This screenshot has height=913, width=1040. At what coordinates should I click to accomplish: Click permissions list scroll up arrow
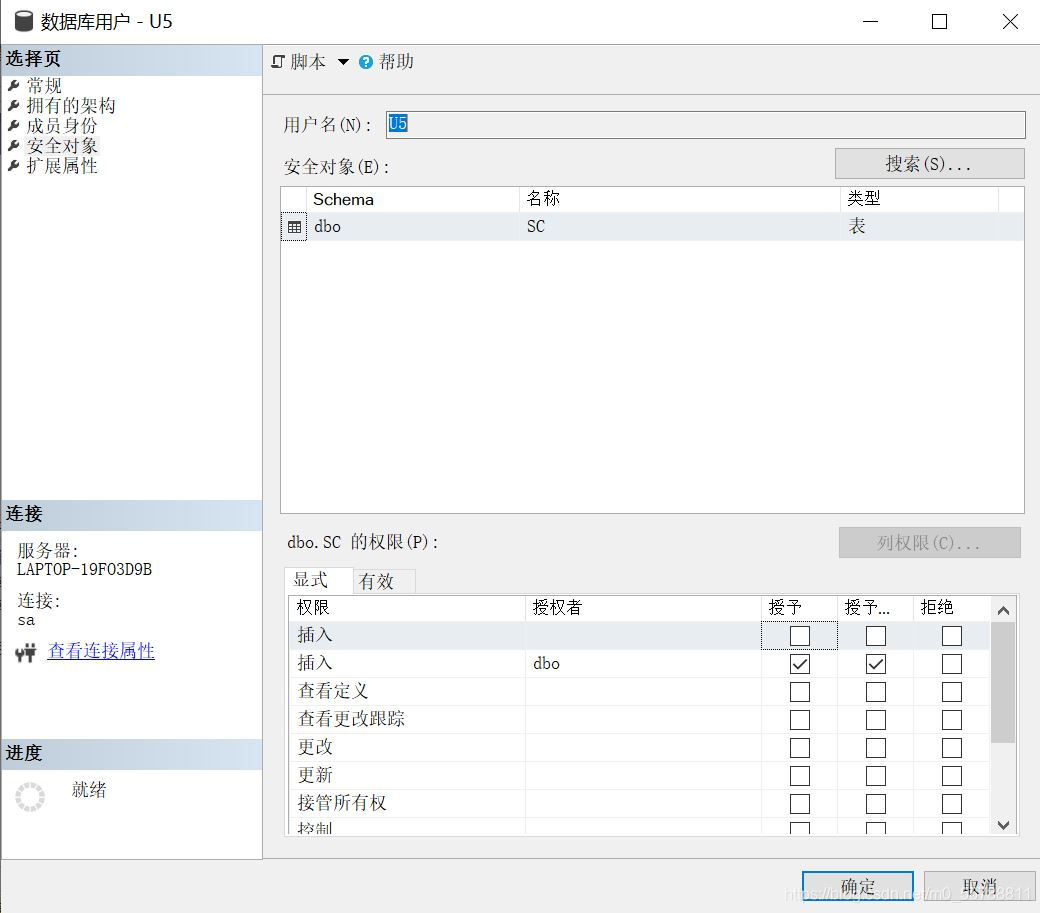[x=1004, y=611]
